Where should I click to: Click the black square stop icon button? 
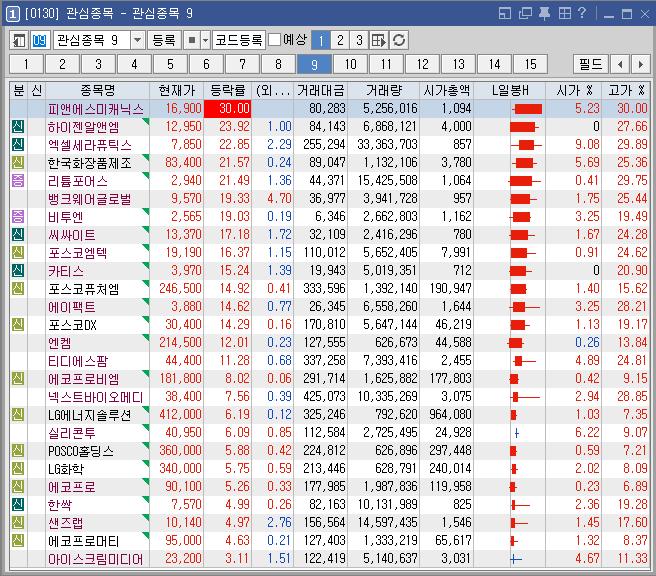click(192, 41)
